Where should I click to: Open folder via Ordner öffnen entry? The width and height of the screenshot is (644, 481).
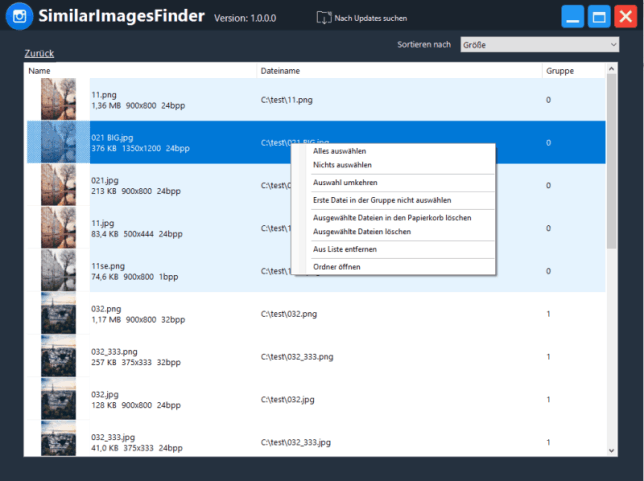[337, 267]
